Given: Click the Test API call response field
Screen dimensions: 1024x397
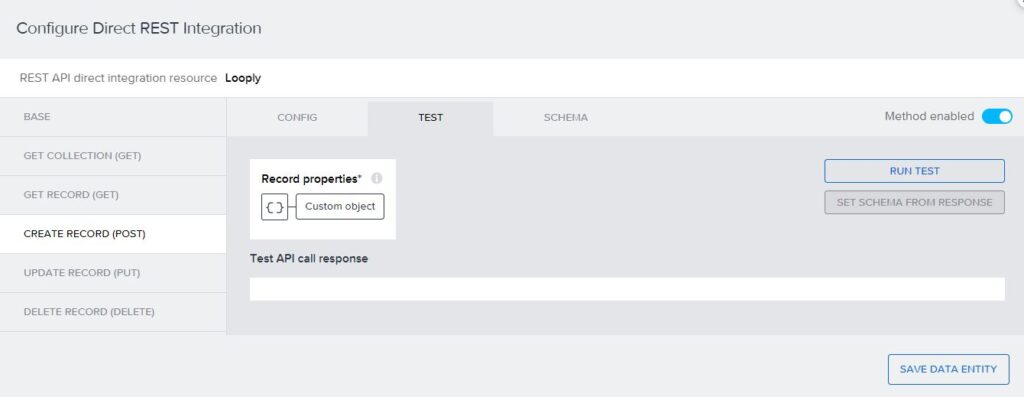Looking at the screenshot, I should click(627, 289).
